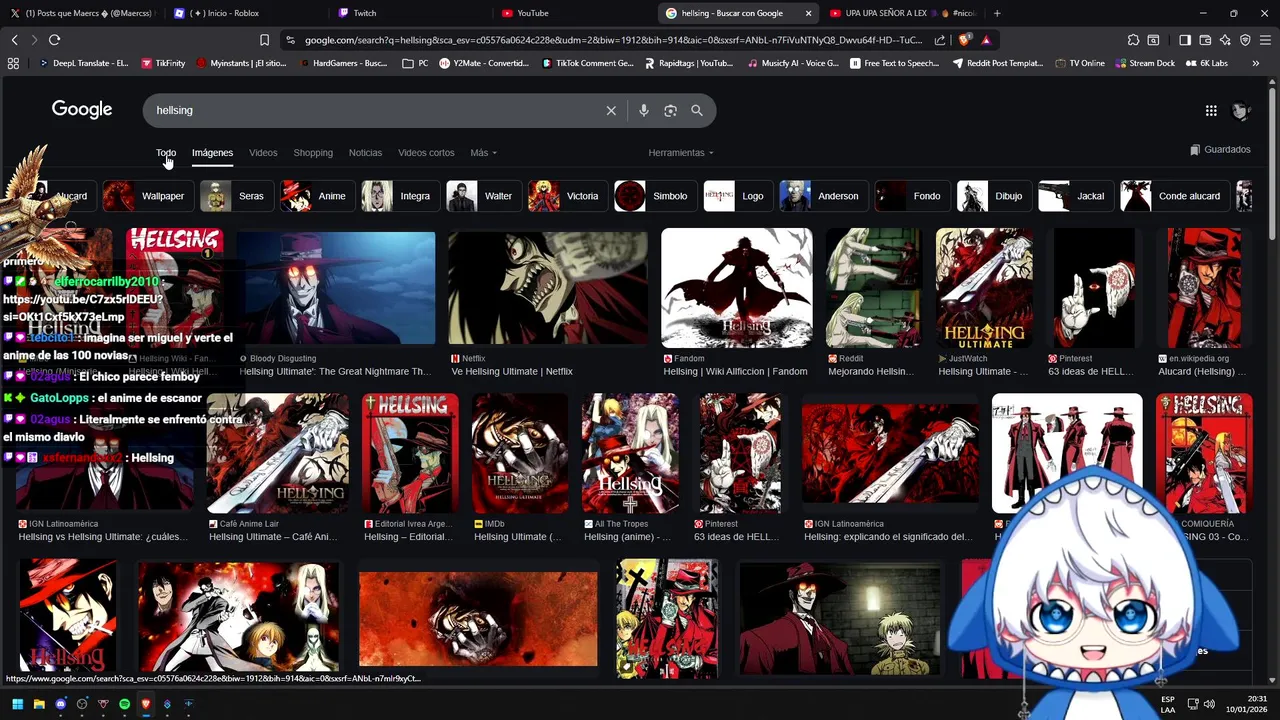This screenshot has height=720, width=1280.
Task: Open DeepL Translate bookmark
Action: pos(83,63)
